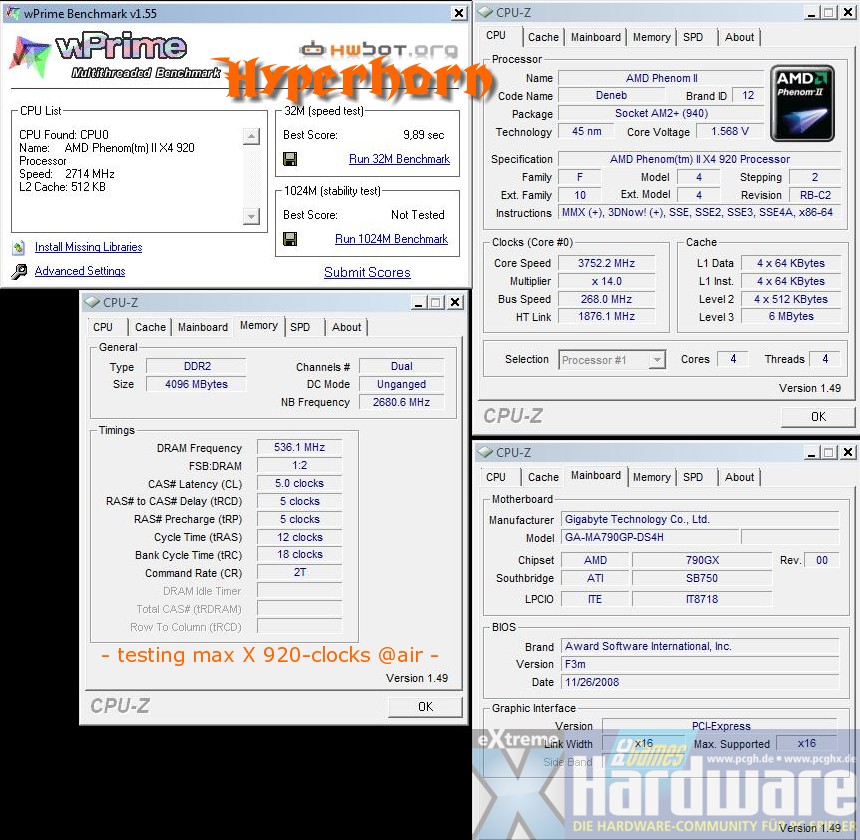Click the floppy icon beside Run 32M Benchmark
The height and width of the screenshot is (840, 860).
click(290, 159)
